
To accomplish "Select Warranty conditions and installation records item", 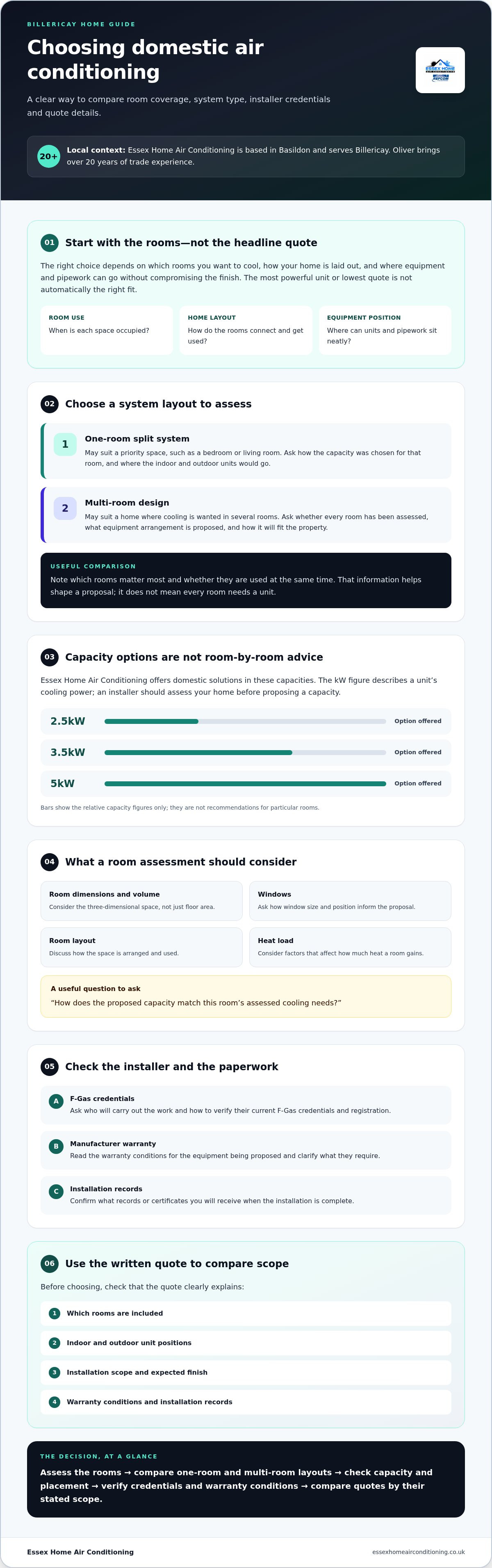I will [246, 1402].
